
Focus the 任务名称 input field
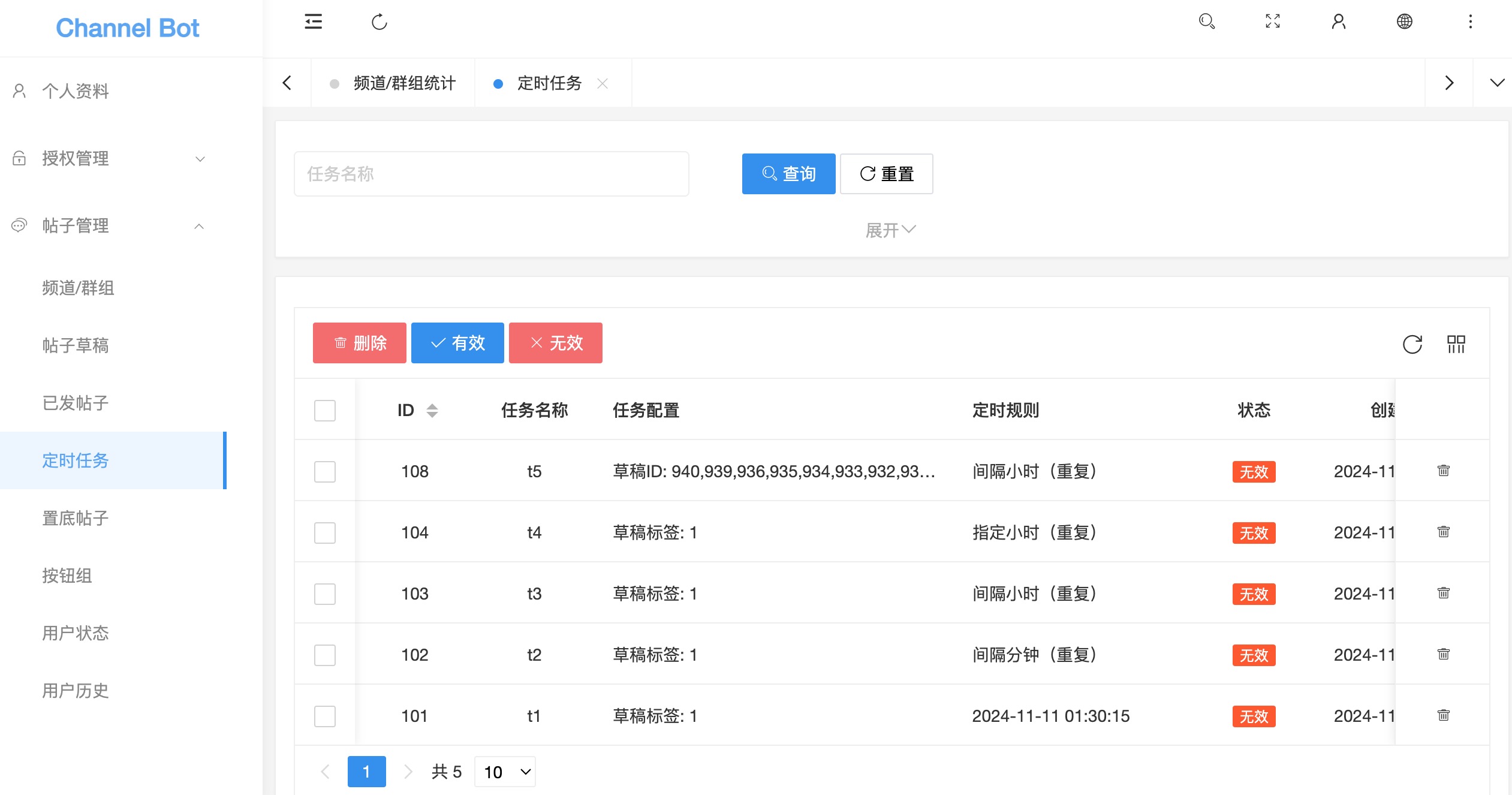[x=491, y=174]
